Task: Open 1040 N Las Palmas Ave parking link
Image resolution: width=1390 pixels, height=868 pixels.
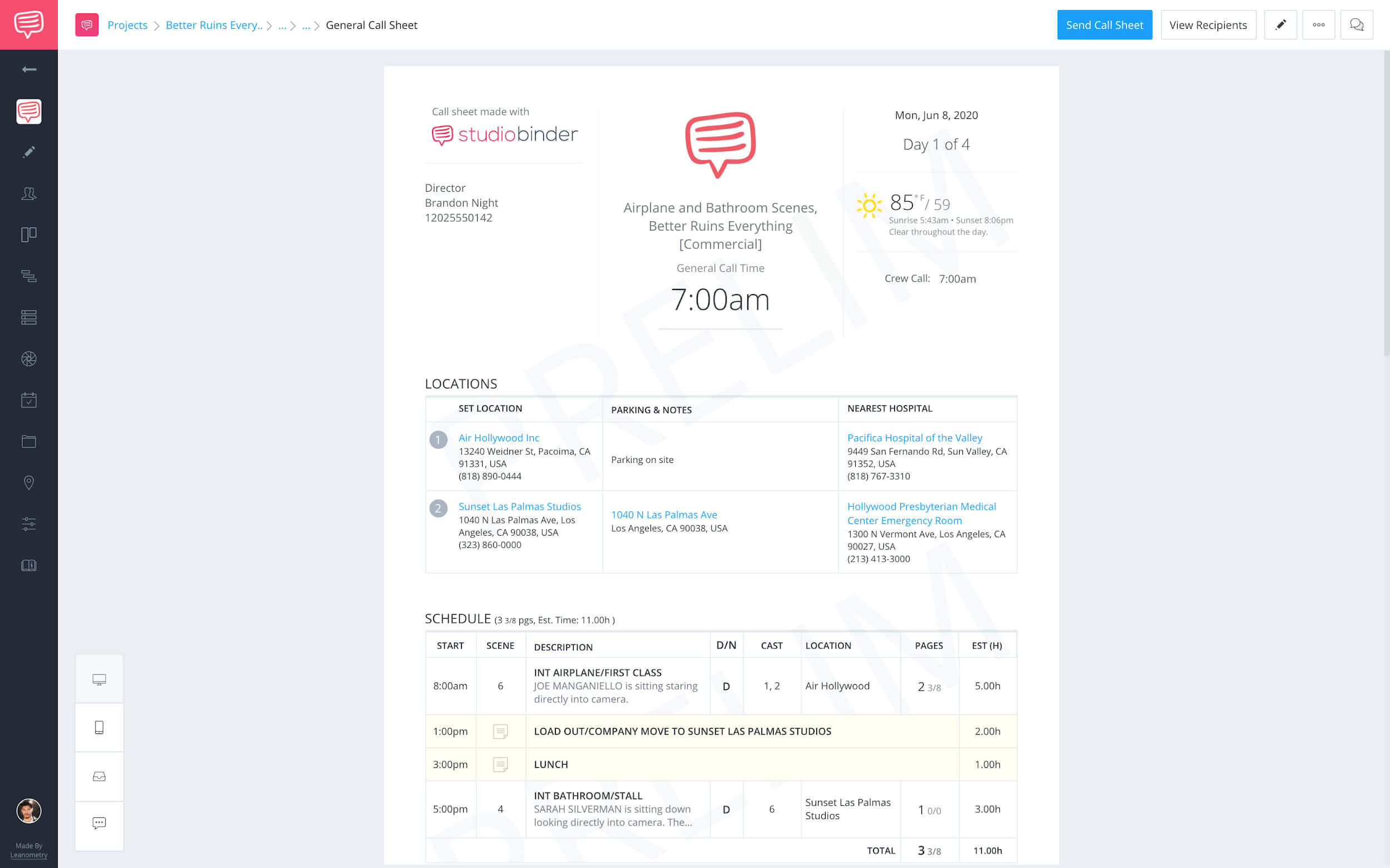Action: pyautogui.click(x=664, y=515)
